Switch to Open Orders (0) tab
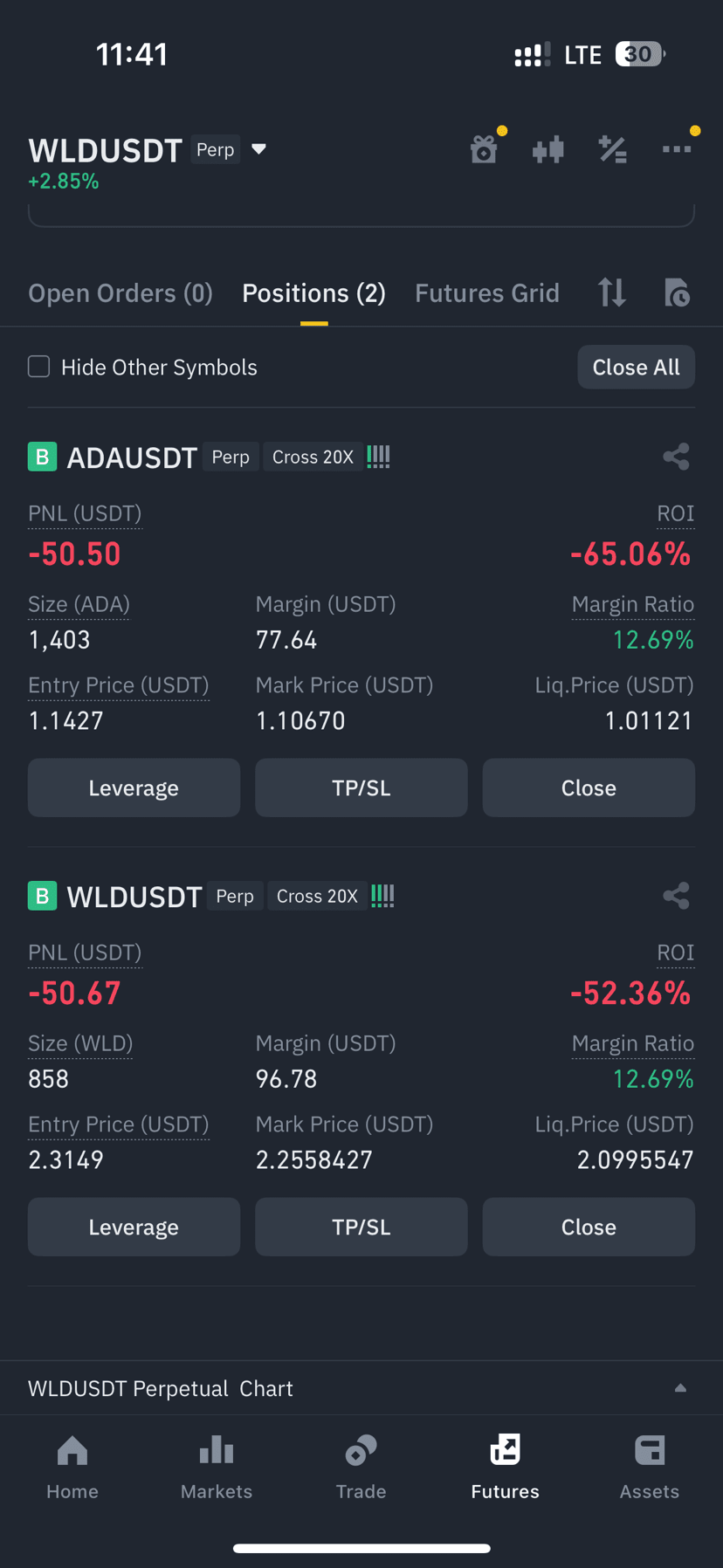The image size is (723, 1568). (120, 293)
